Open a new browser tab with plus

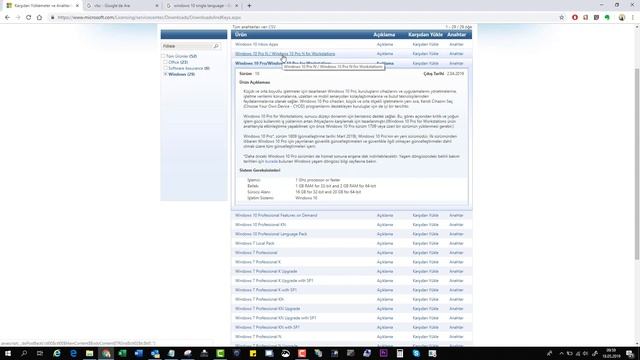[249, 6]
